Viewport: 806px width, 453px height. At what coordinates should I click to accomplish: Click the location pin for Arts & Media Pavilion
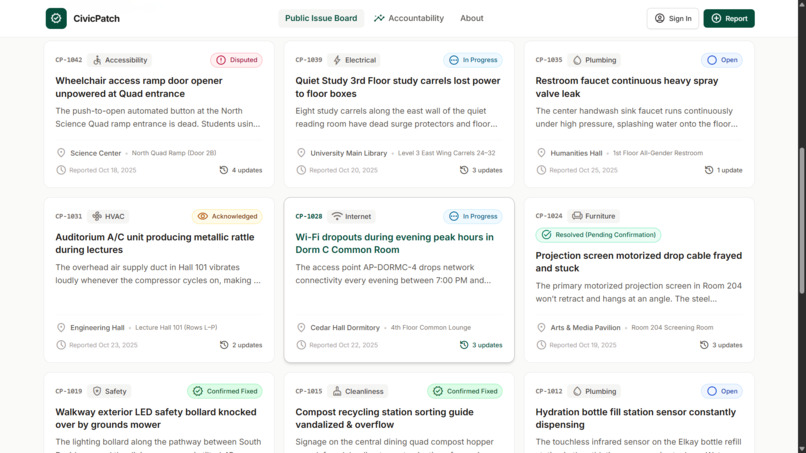(x=541, y=328)
